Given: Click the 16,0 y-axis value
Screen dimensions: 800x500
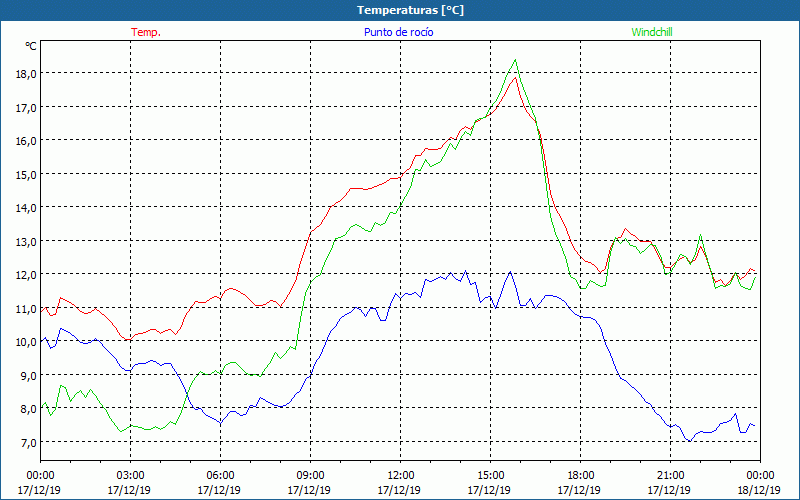Looking at the screenshot, I should point(26,140).
